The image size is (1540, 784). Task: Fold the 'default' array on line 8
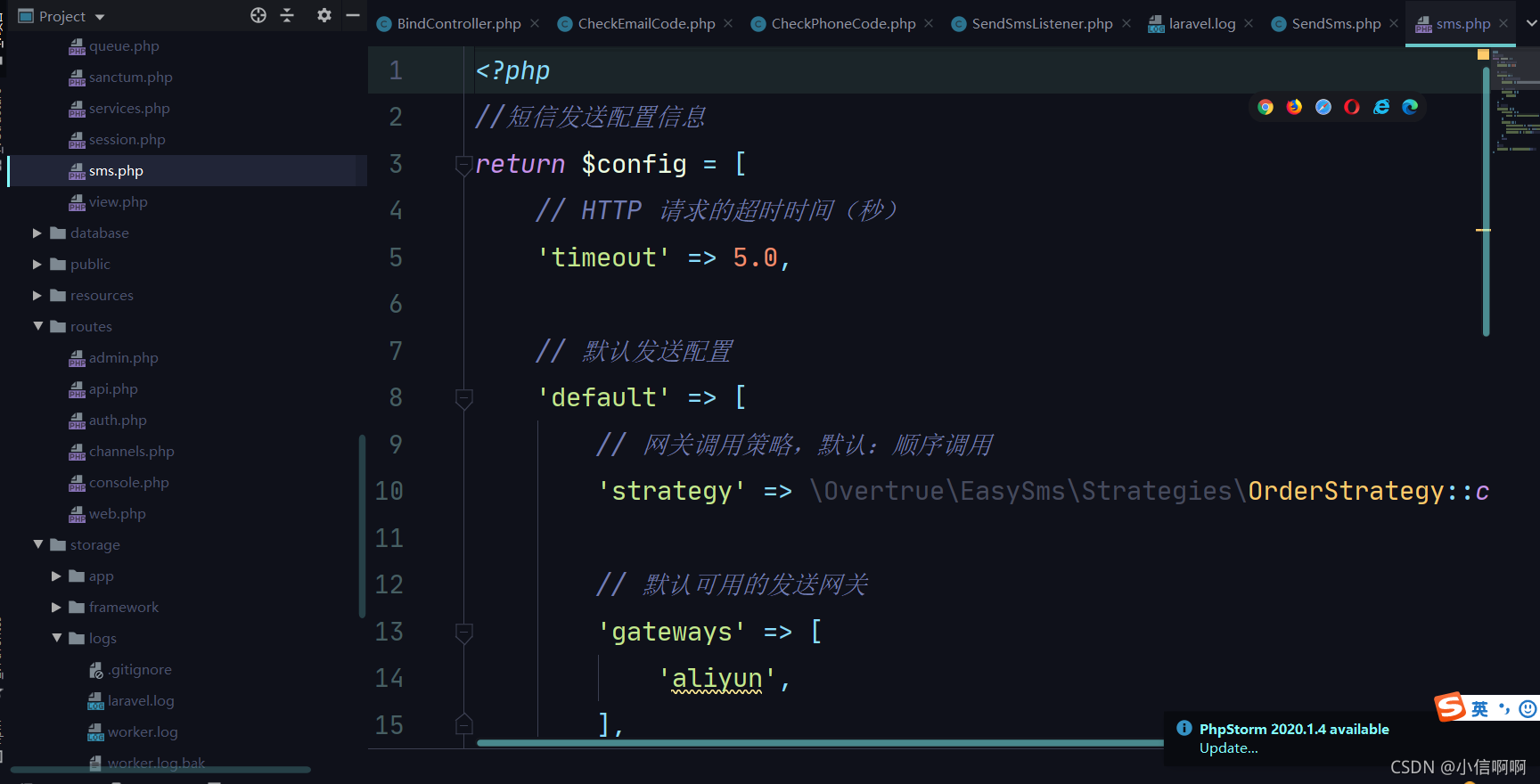click(463, 398)
